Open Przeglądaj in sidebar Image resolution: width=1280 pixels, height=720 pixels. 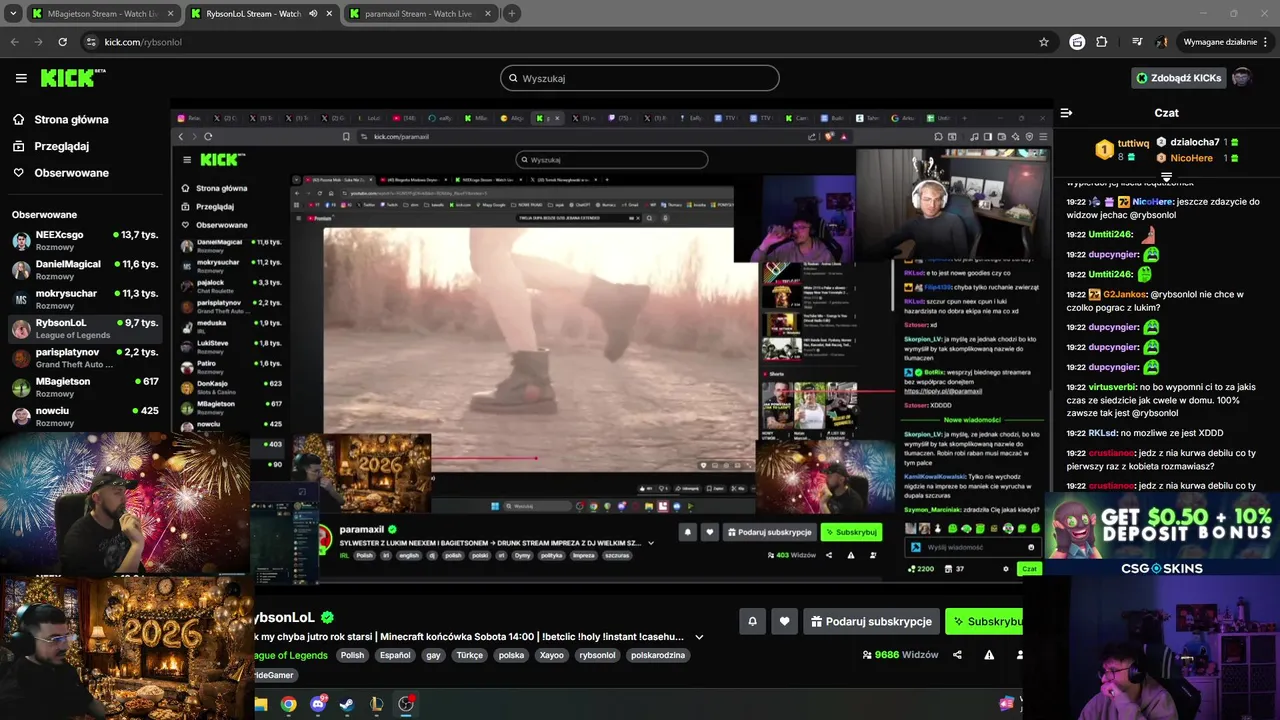coord(62,146)
